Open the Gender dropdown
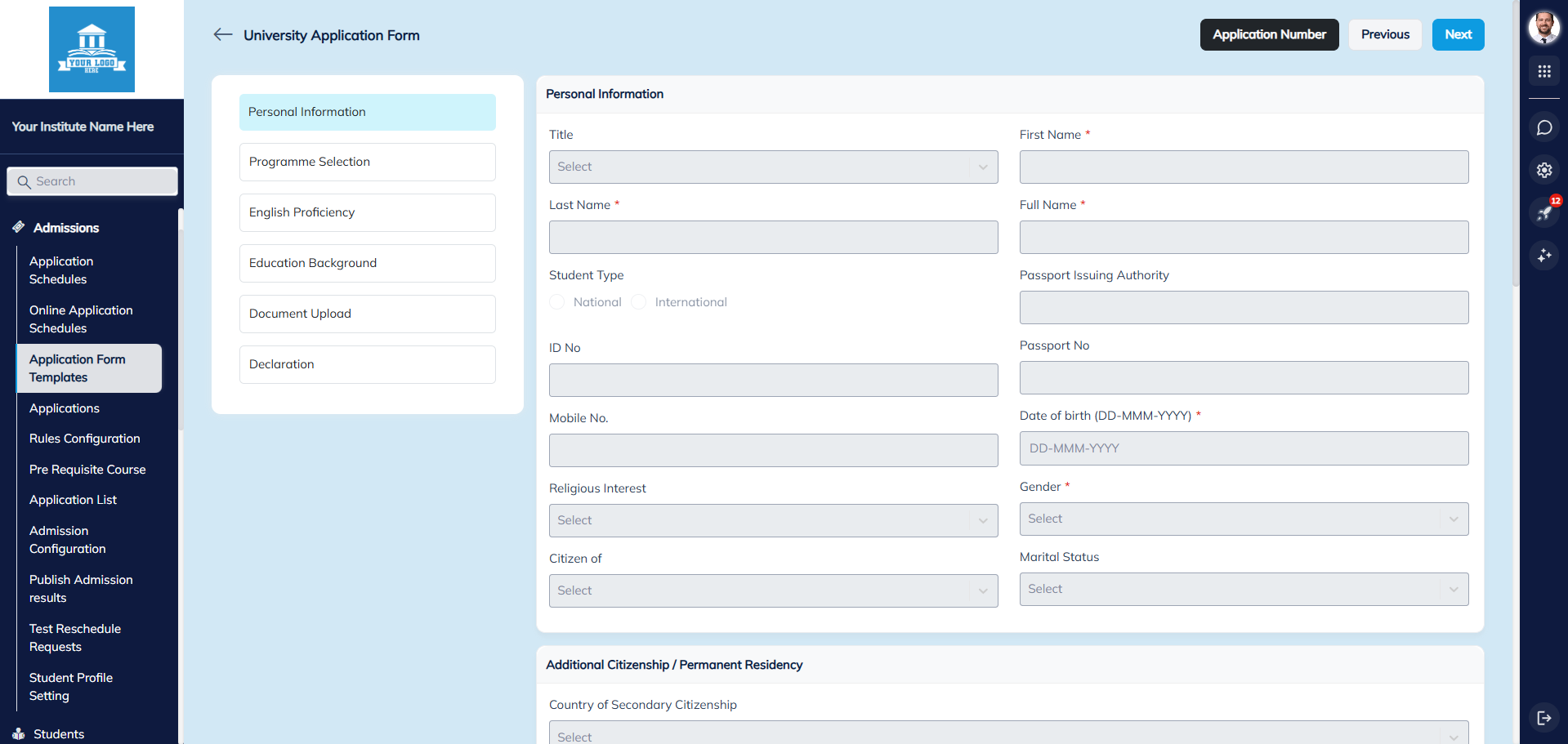Screen dimensions: 1568x744 pos(1244,519)
